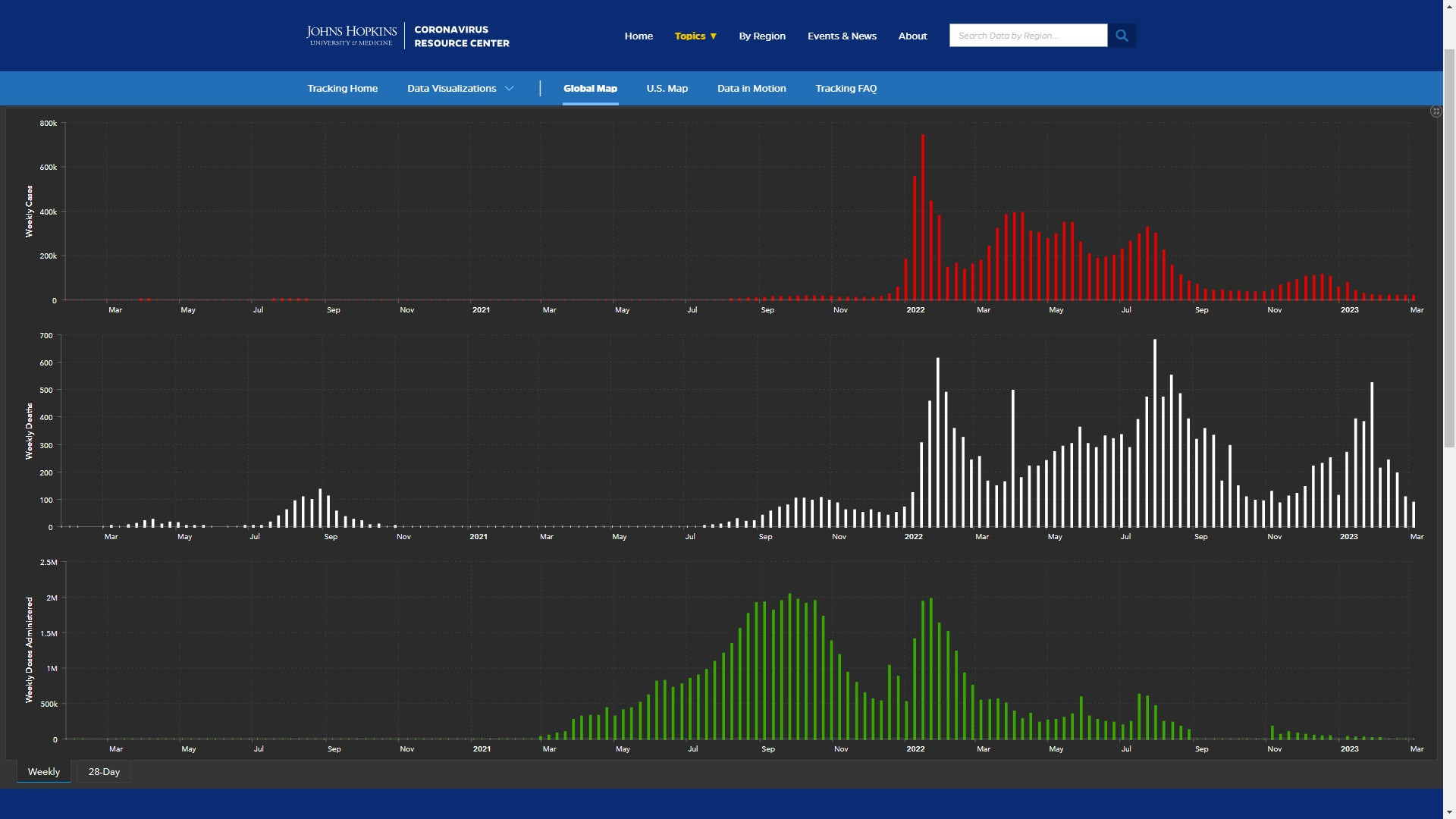The height and width of the screenshot is (819, 1456).
Task: Switch to Weekly view toggle
Action: pyautogui.click(x=44, y=771)
